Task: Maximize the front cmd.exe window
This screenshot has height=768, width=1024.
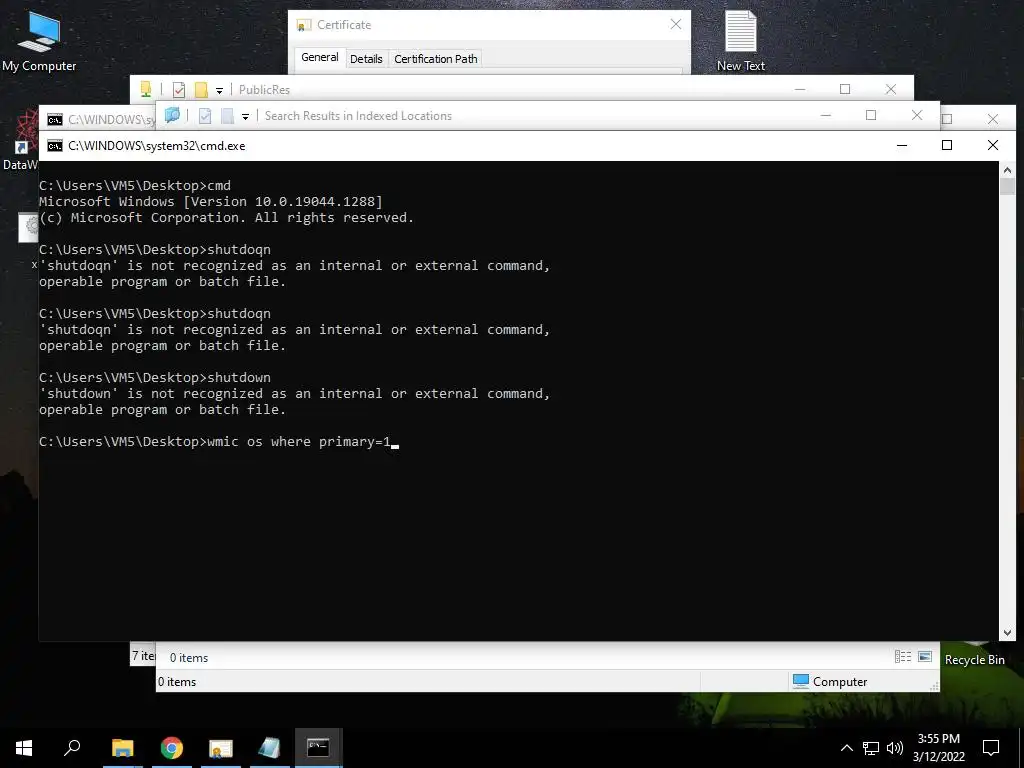Action: (x=947, y=145)
